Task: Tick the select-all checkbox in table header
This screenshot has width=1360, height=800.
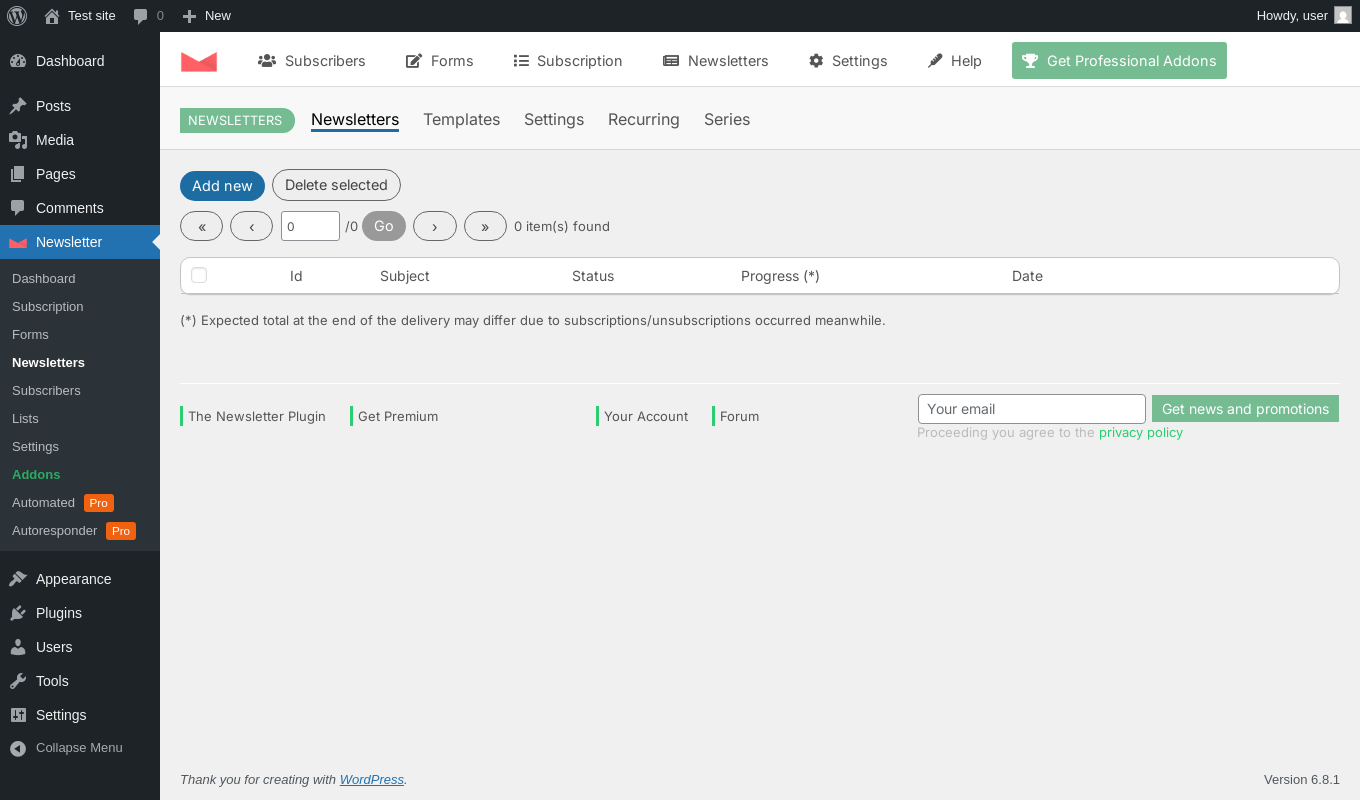Action: point(199,276)
